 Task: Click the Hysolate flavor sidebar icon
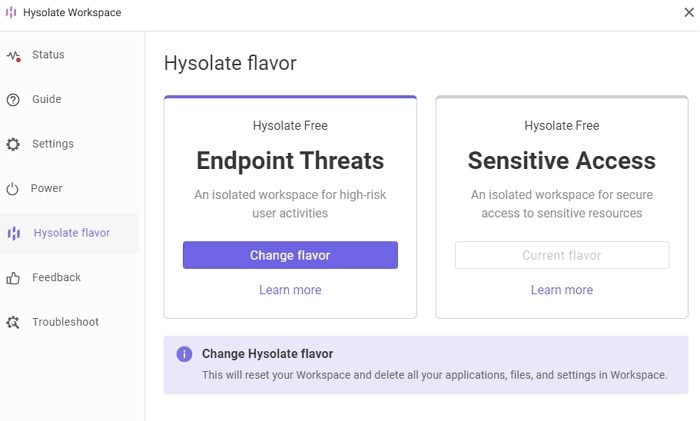point(14,233)
